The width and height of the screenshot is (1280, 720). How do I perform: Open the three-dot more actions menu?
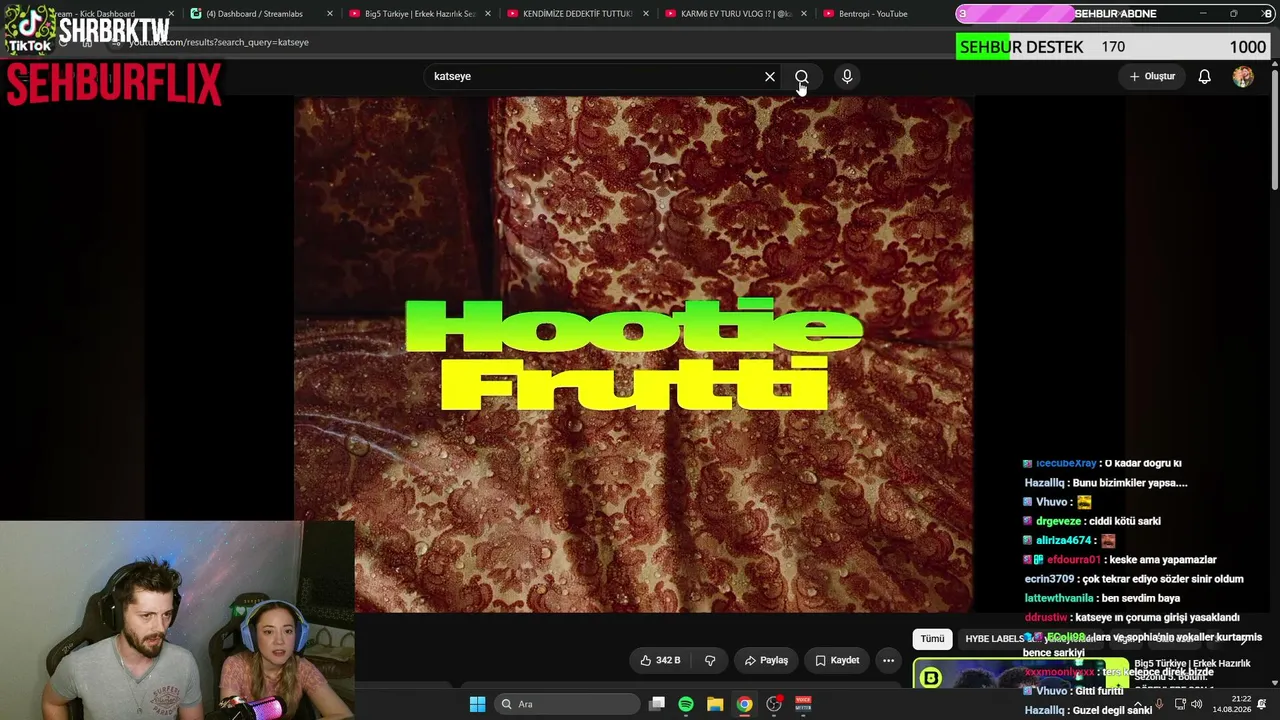point(888,660)
